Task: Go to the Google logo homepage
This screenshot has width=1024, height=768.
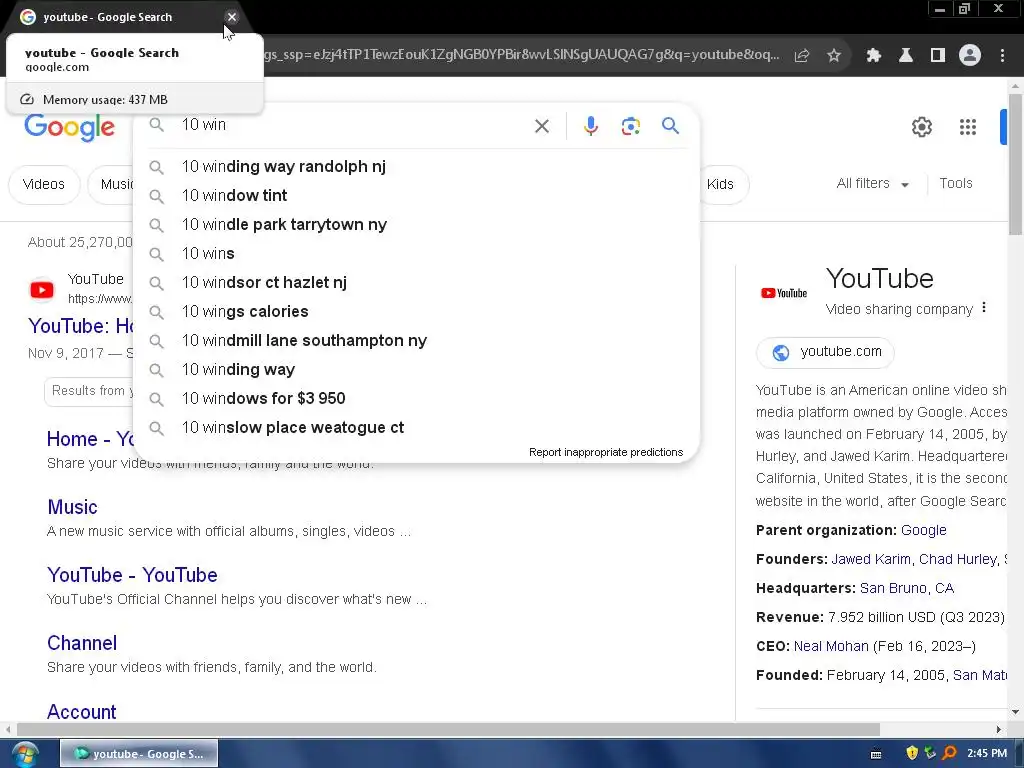Action: [69, 127]
